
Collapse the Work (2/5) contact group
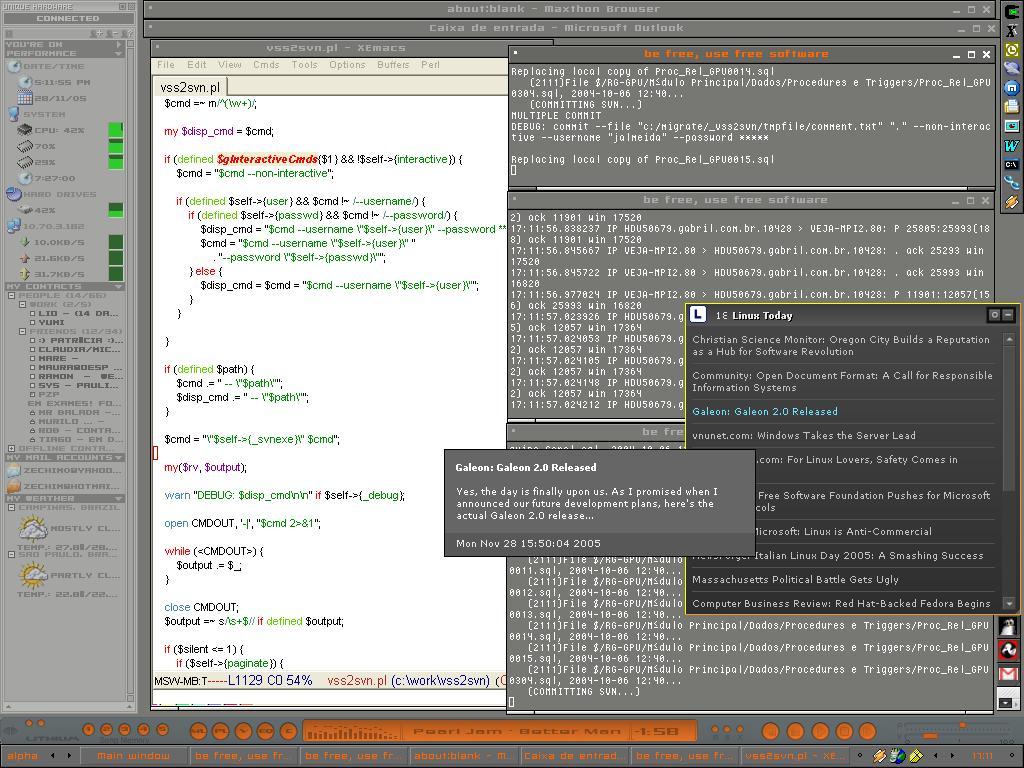click(x=22, y=304)
